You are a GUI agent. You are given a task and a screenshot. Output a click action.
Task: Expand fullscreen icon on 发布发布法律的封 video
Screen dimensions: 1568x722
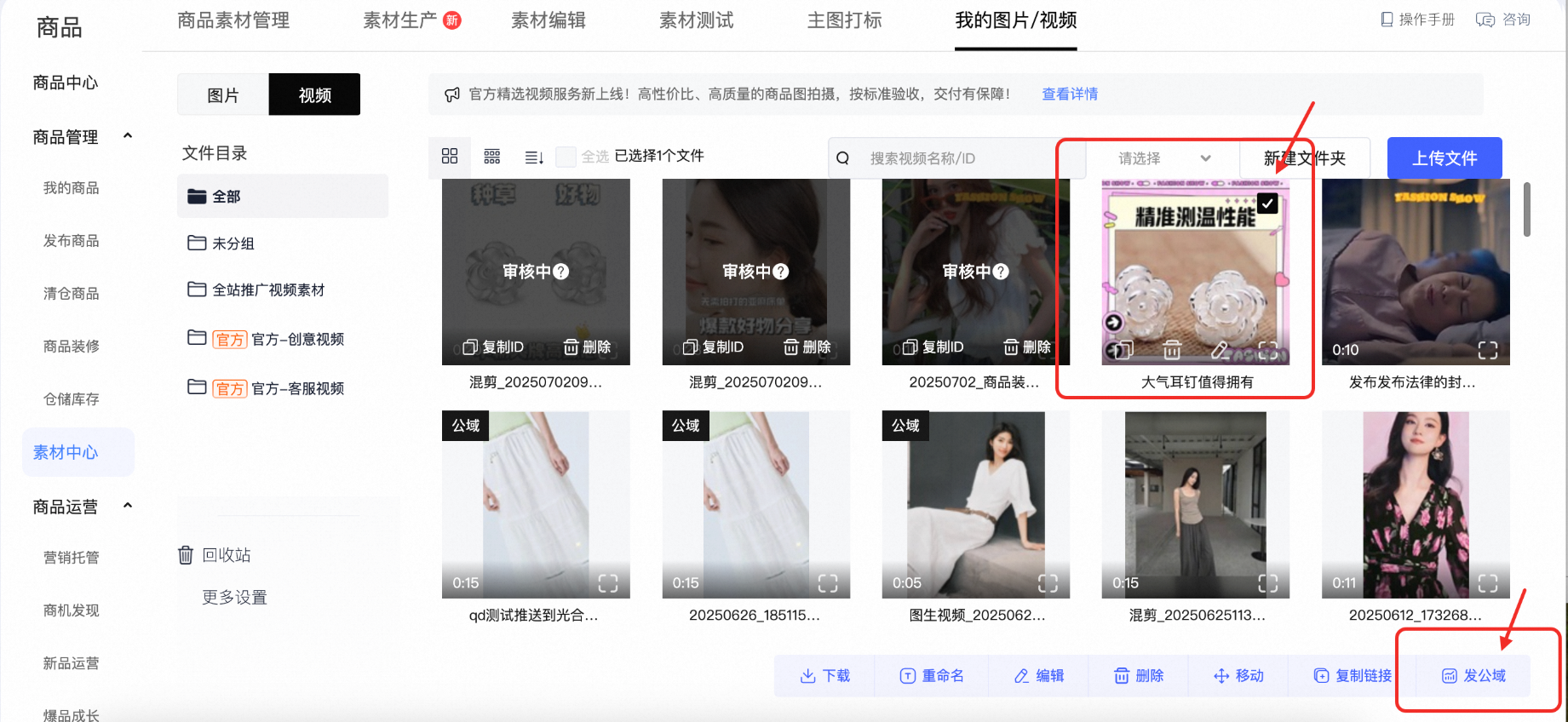point(1488,350)
